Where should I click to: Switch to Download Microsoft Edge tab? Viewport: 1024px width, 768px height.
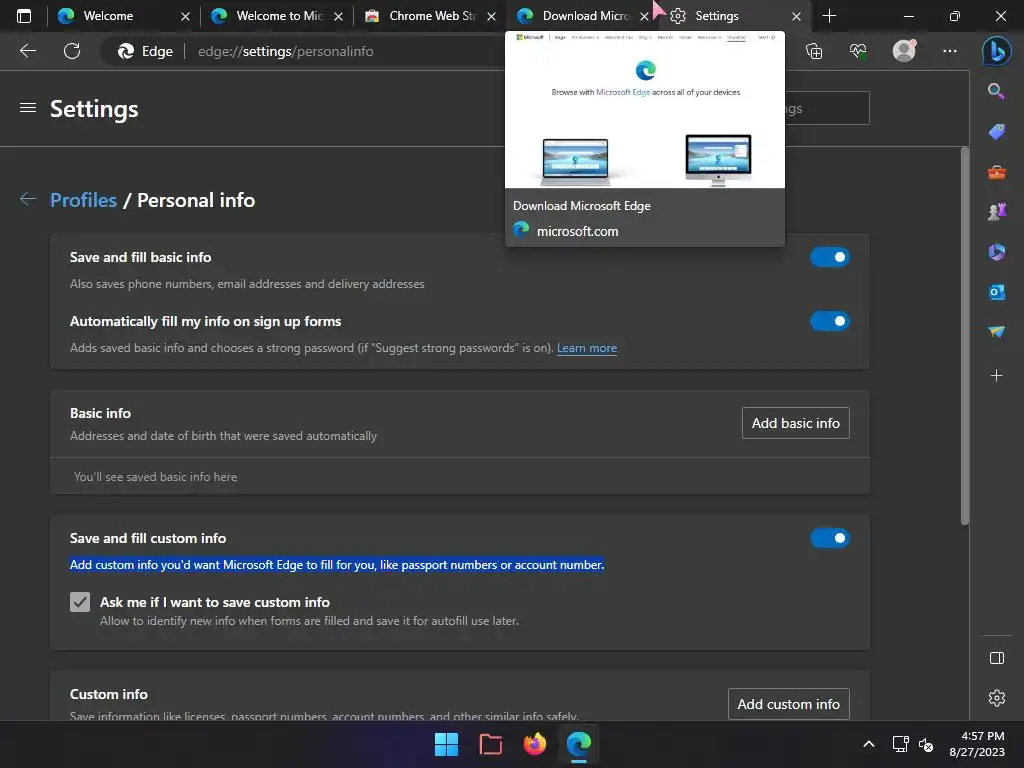point(583,16)
